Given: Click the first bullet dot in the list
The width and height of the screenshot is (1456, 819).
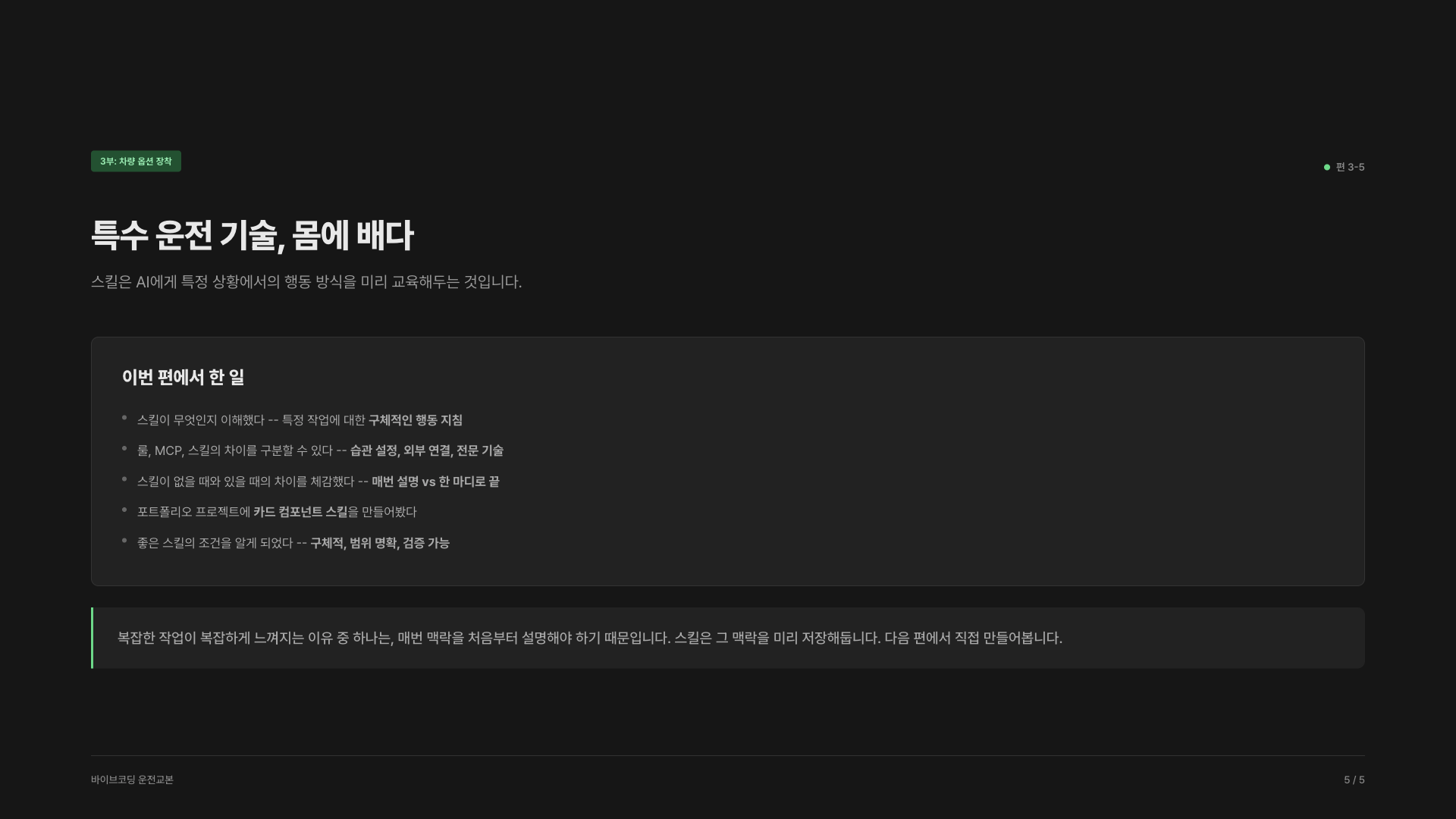Looking at the screenshot, I should [x=124, y=418].
